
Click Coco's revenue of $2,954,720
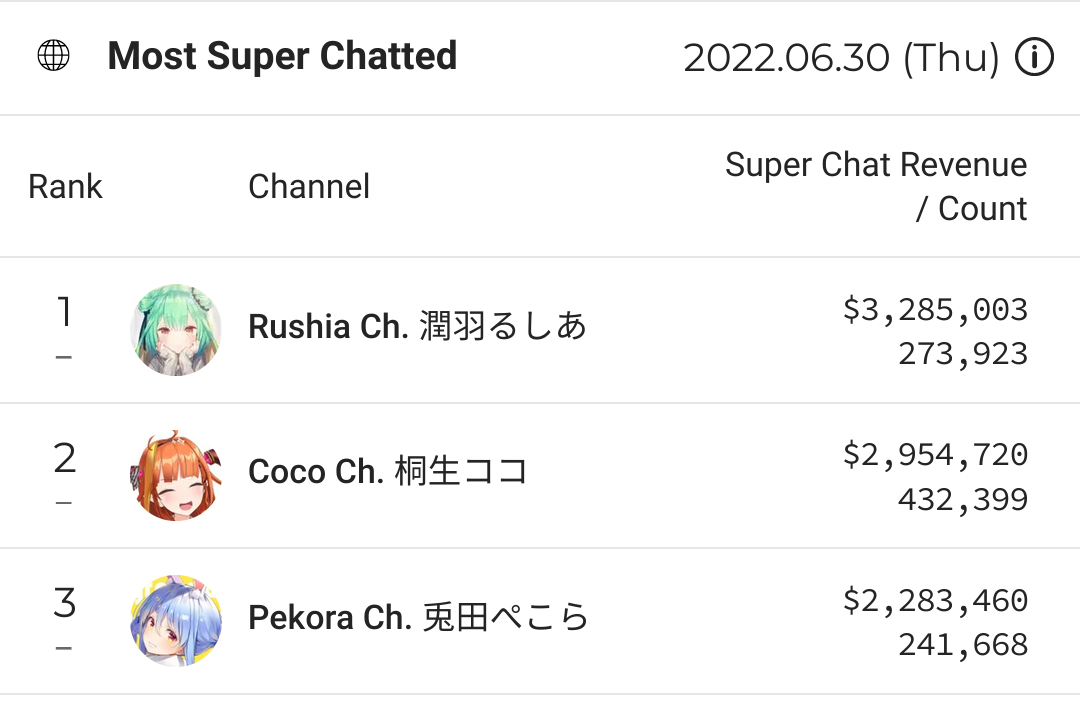pos(935,455)
